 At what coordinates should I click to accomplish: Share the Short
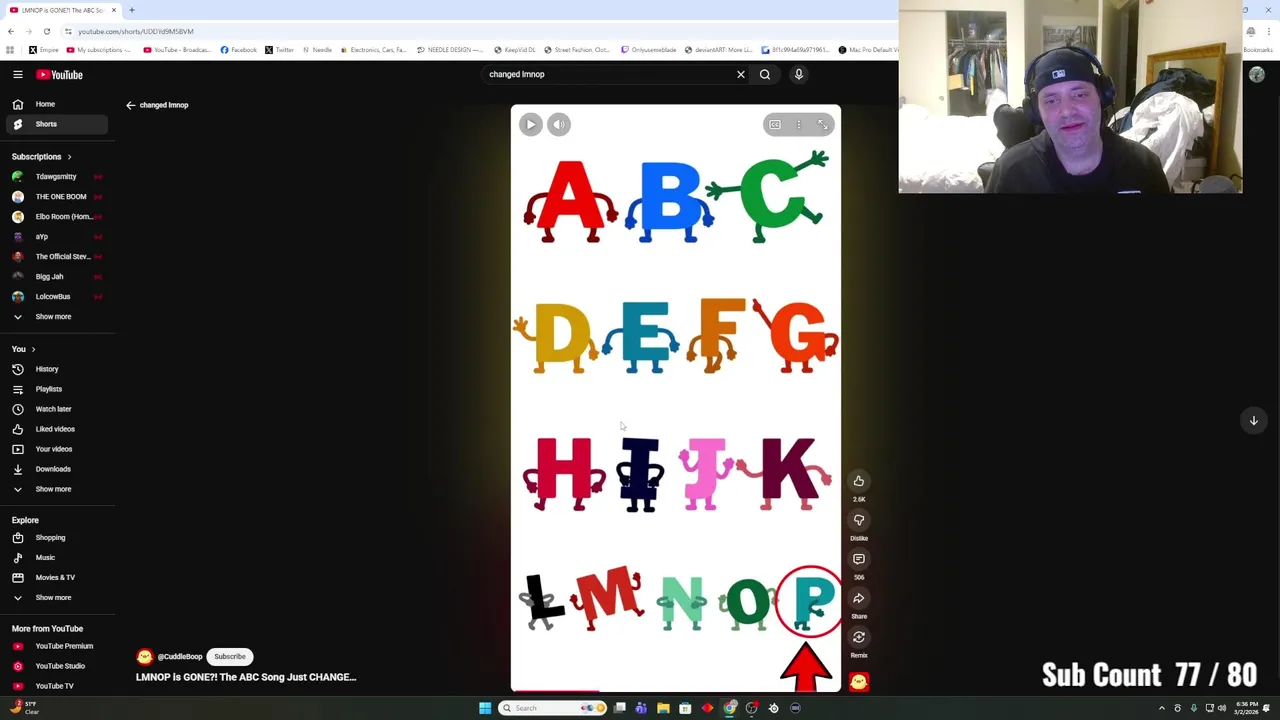(x=859, y=598)
